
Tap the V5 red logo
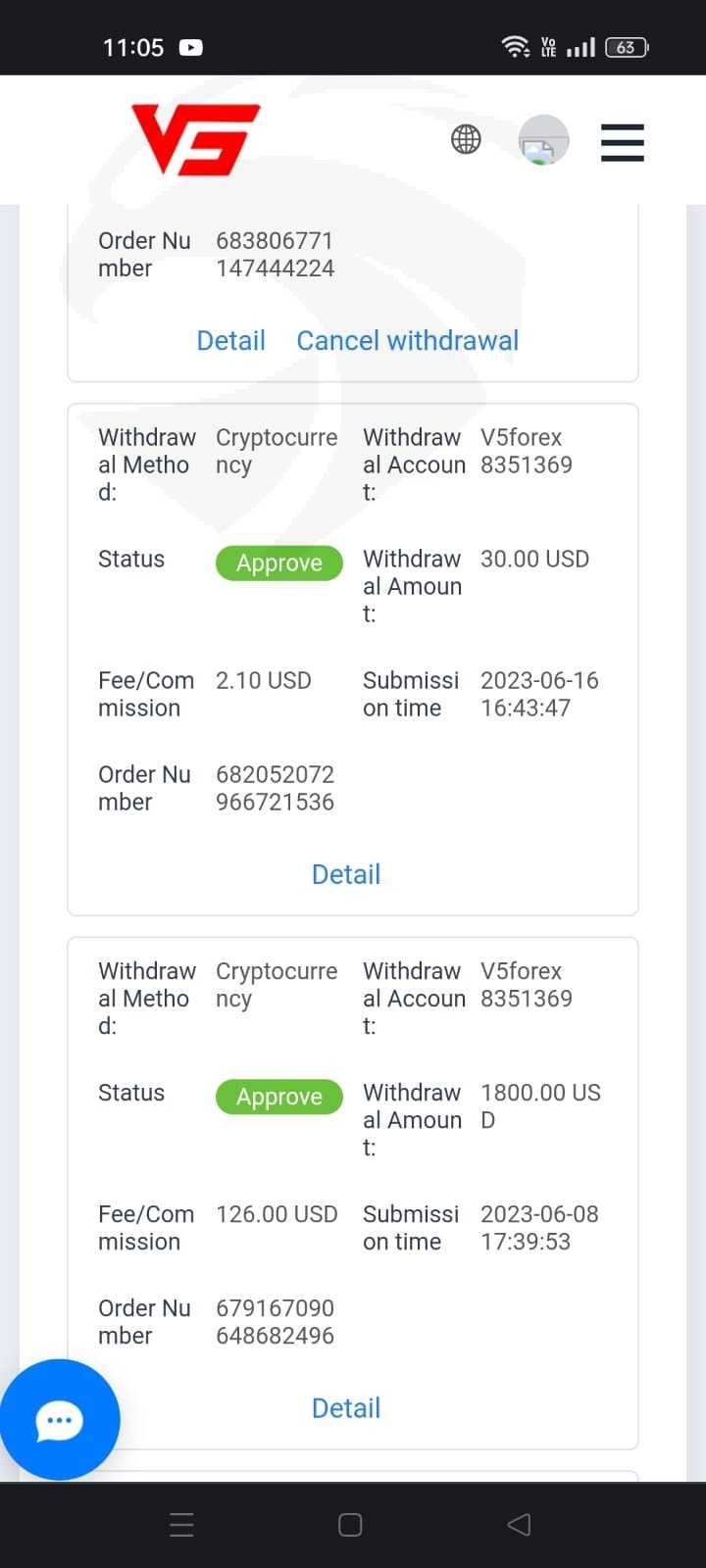pos(196,140)
